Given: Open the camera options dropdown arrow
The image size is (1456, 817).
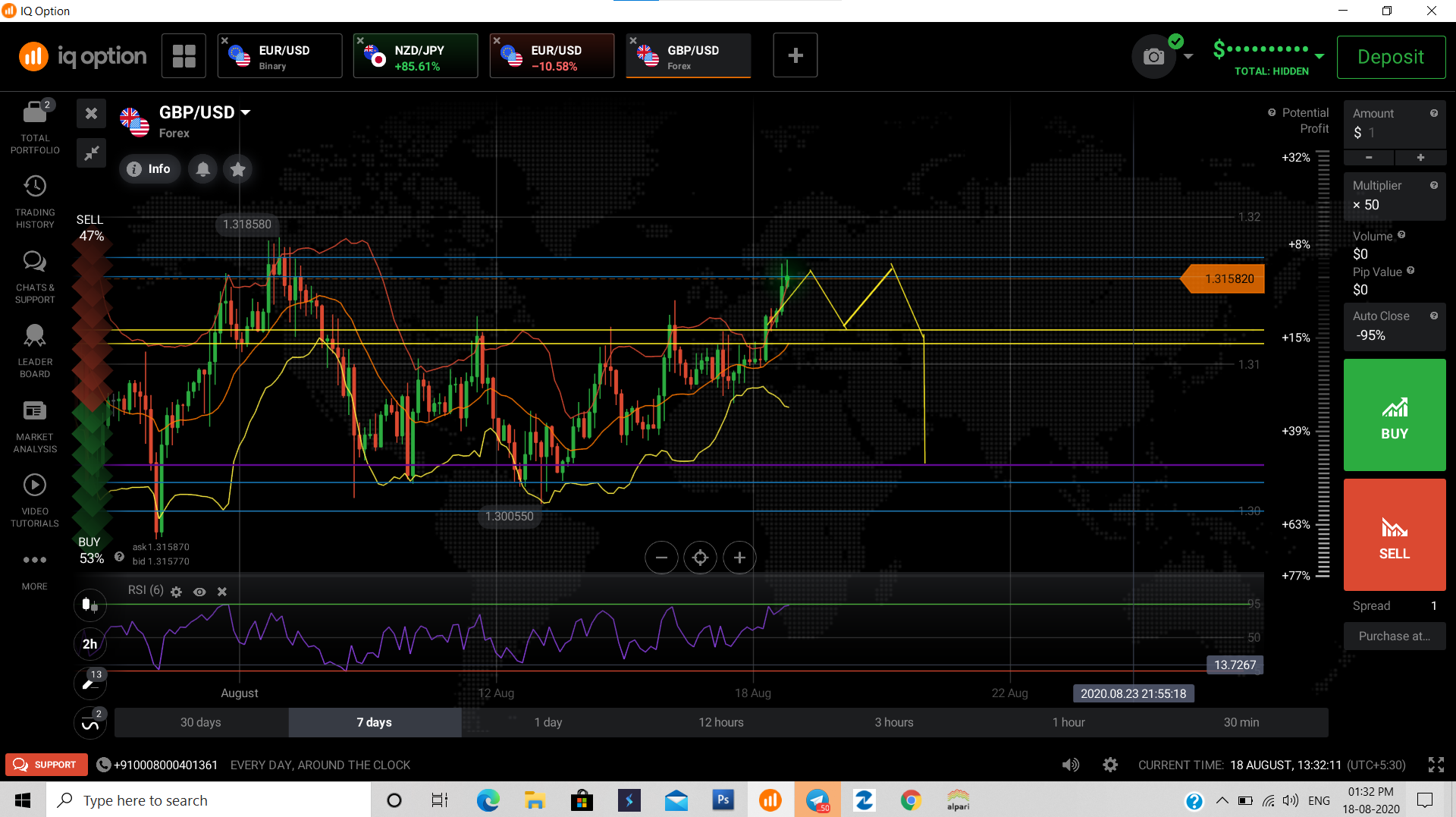Looking at the screenshot, I should click(x=1188, y=57).
